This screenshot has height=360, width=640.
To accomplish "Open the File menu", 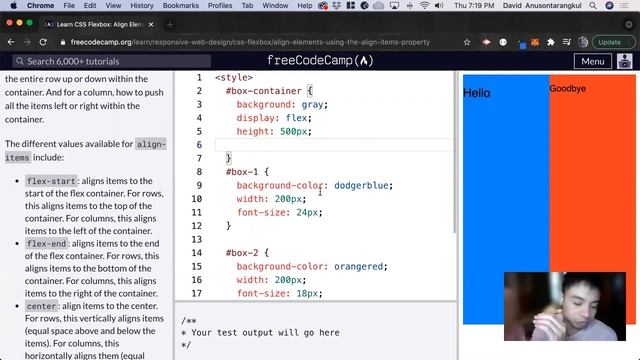I will (69, 5).
